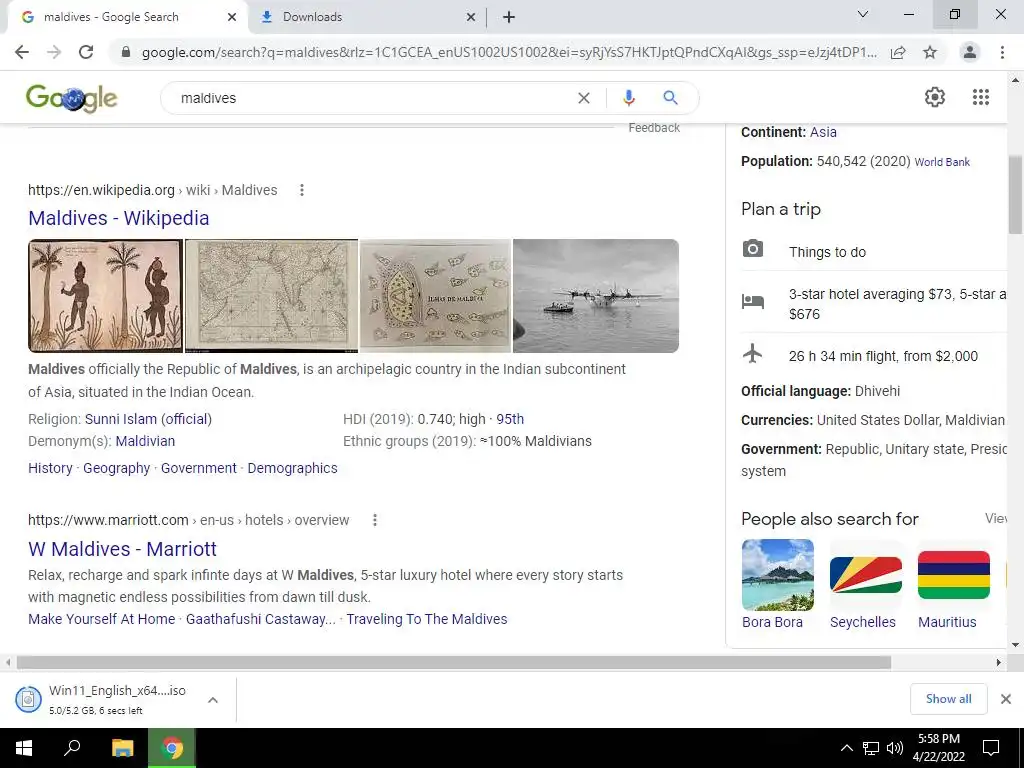
Task: Click the padlock site info icon
Action: click(x=126, y=52)
